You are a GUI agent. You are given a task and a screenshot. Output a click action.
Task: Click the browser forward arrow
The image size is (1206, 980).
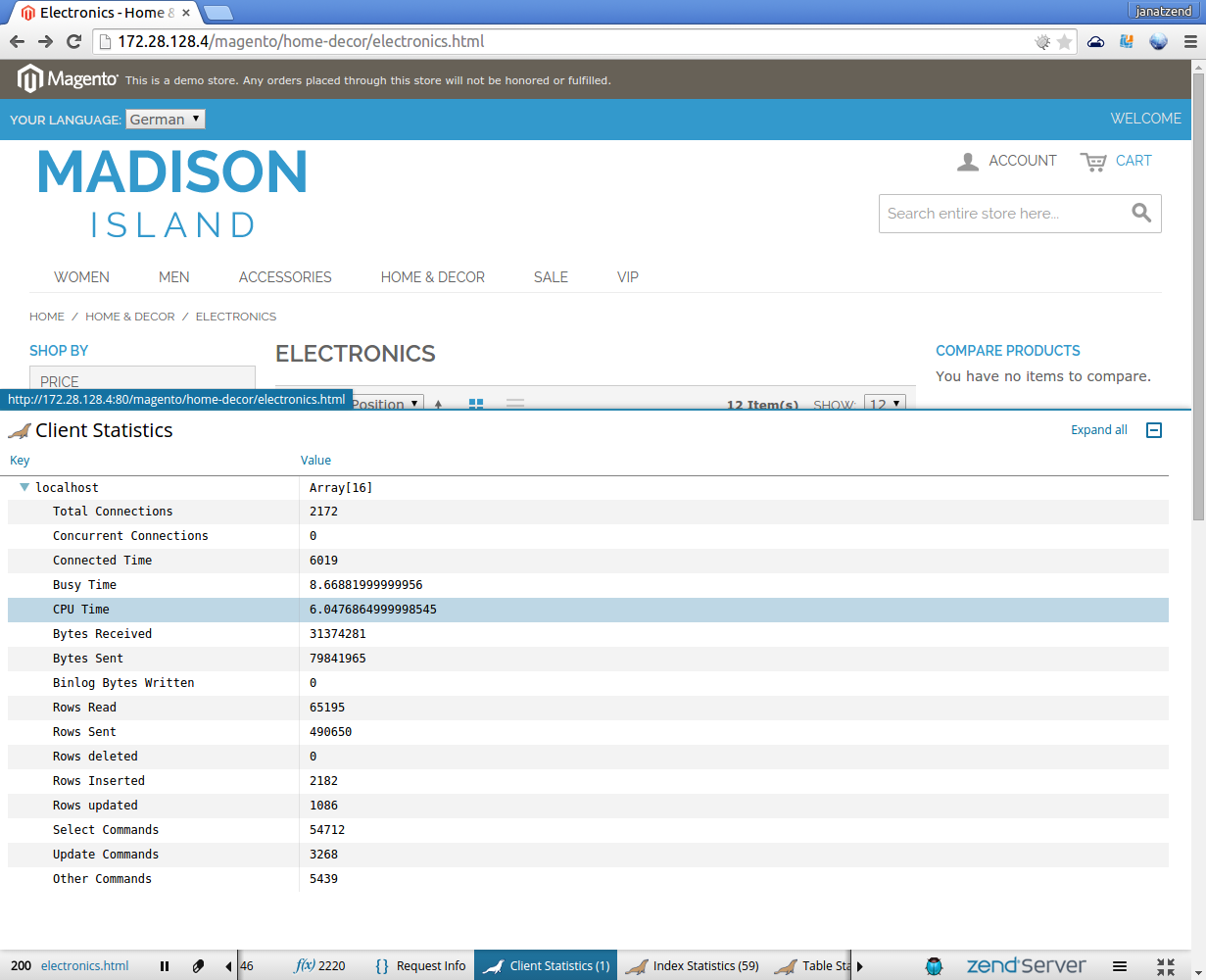45,41
